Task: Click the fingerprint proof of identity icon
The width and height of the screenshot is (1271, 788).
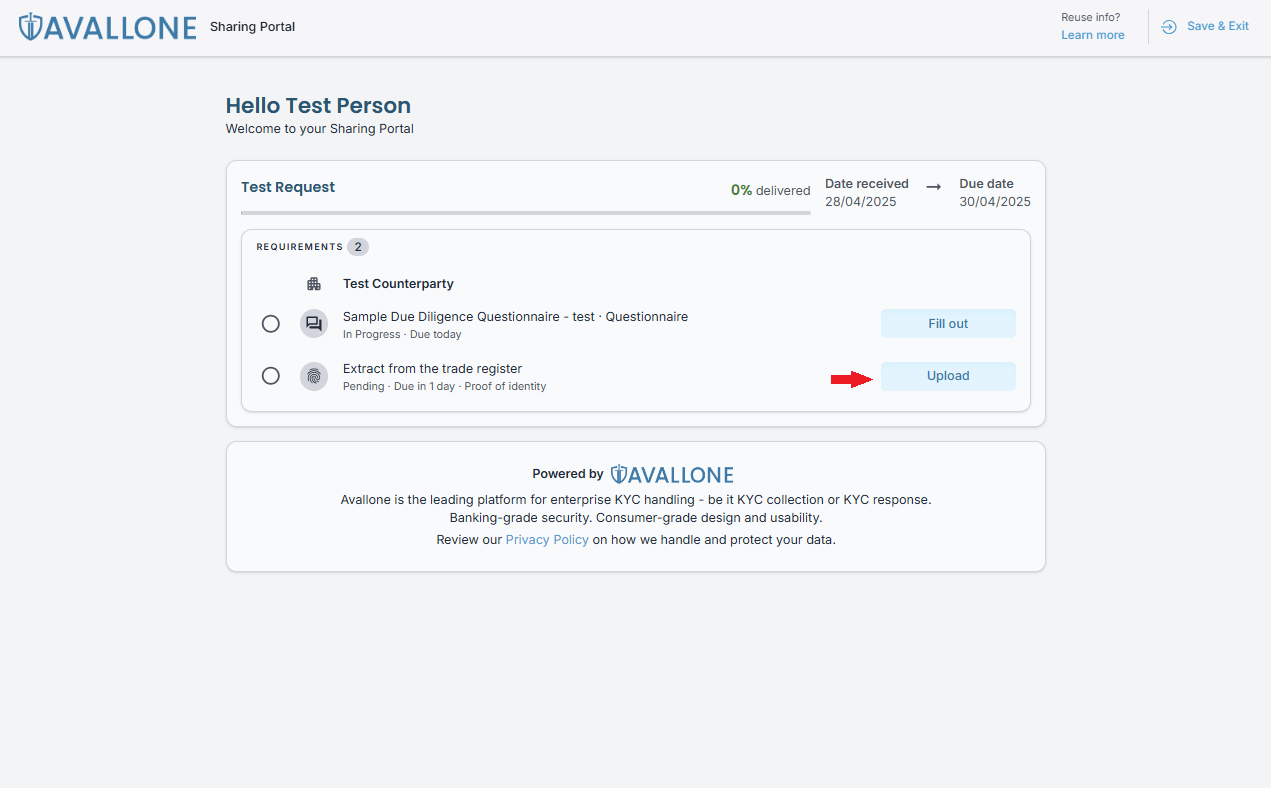Action: coord(314,376)
